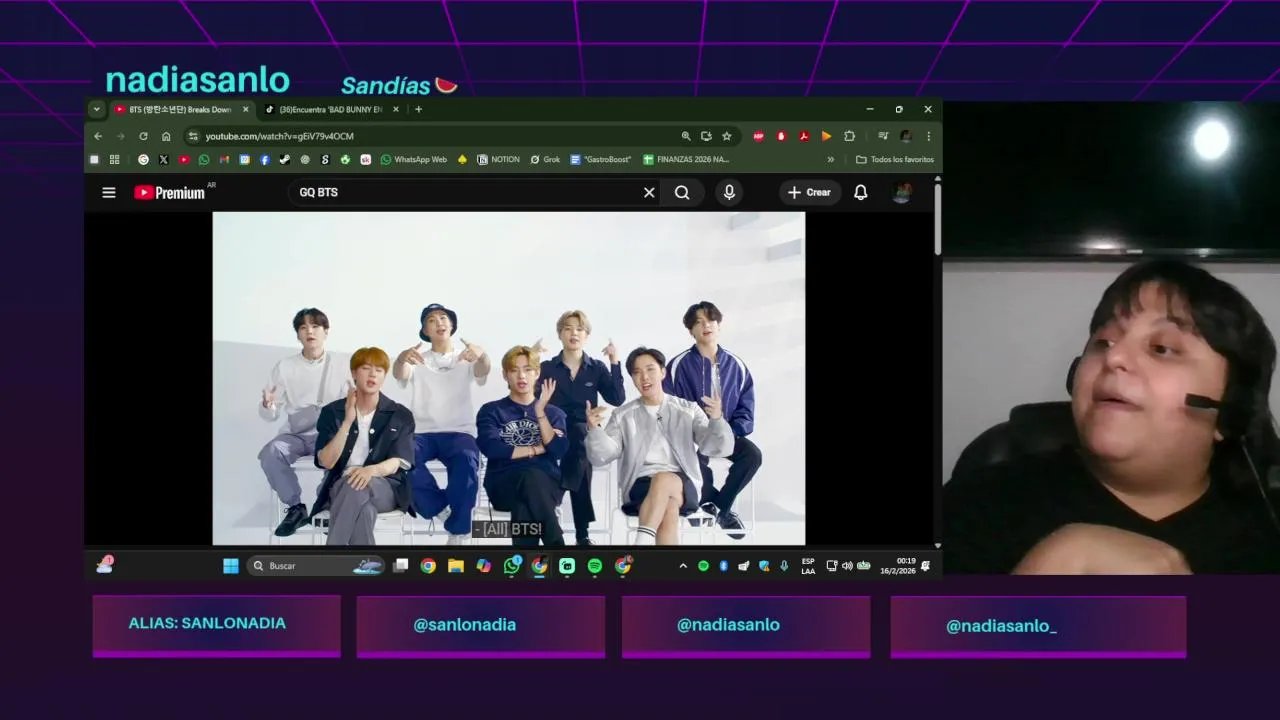Open the YouTube bookmark

pos(184,159)
